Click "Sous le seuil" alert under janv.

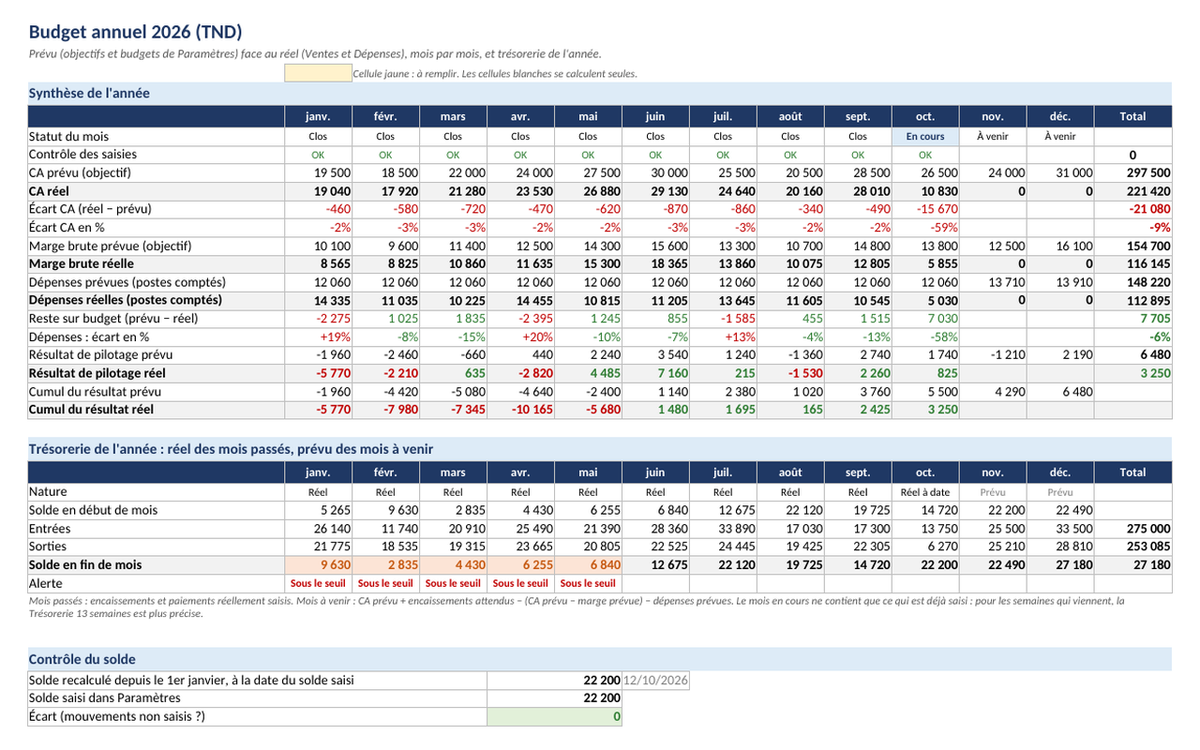317,582
